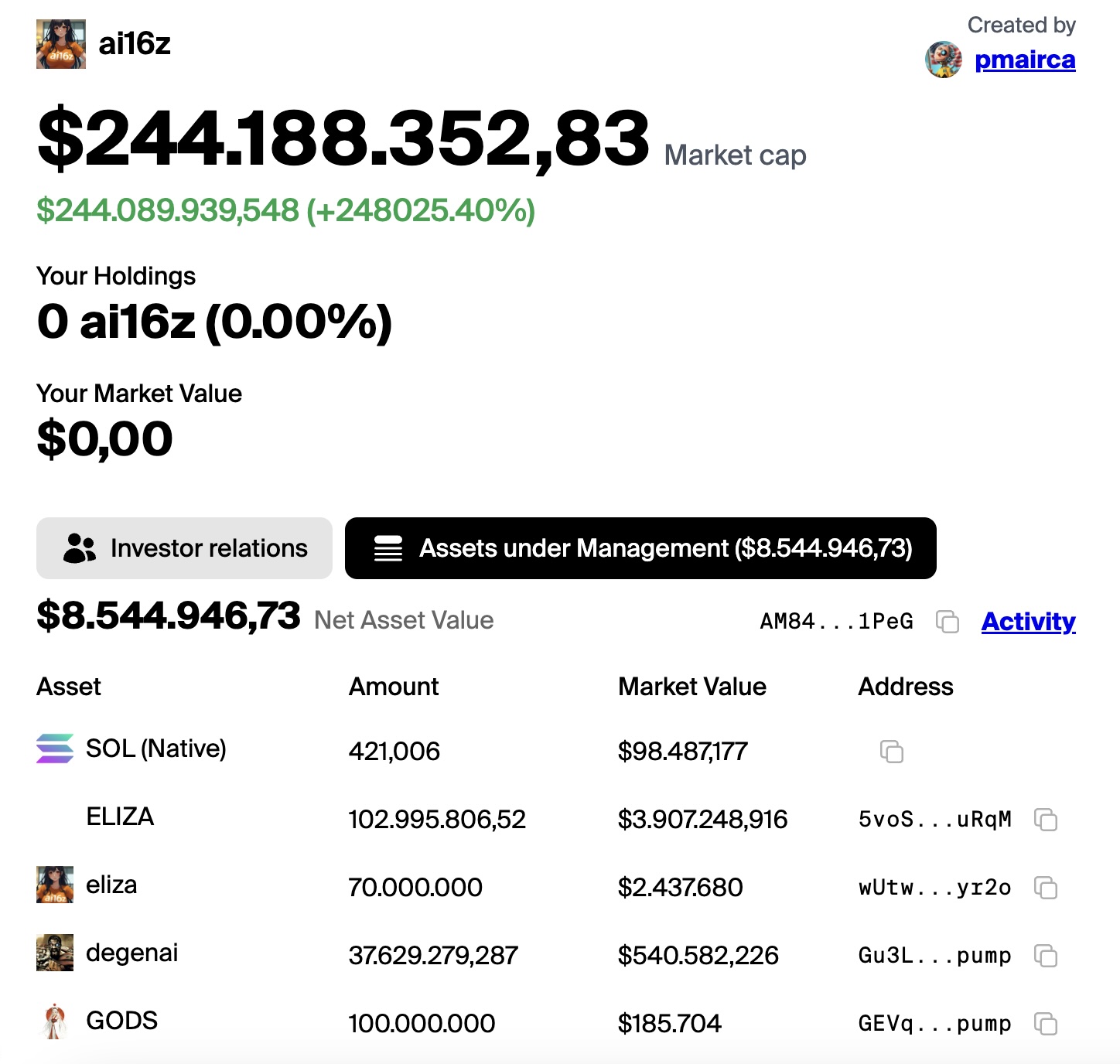1120x1064 pixels.
Task: Click amount 421,006 in SOL row
Action: coord(394,752)
